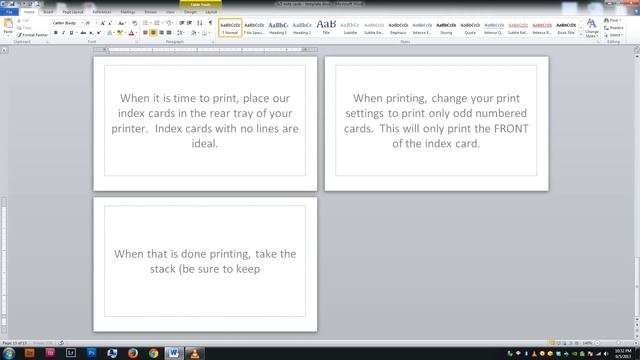Expand the Styles gallery More arrow
Screen dimensions: 640x360
click(x=581, y=35)
